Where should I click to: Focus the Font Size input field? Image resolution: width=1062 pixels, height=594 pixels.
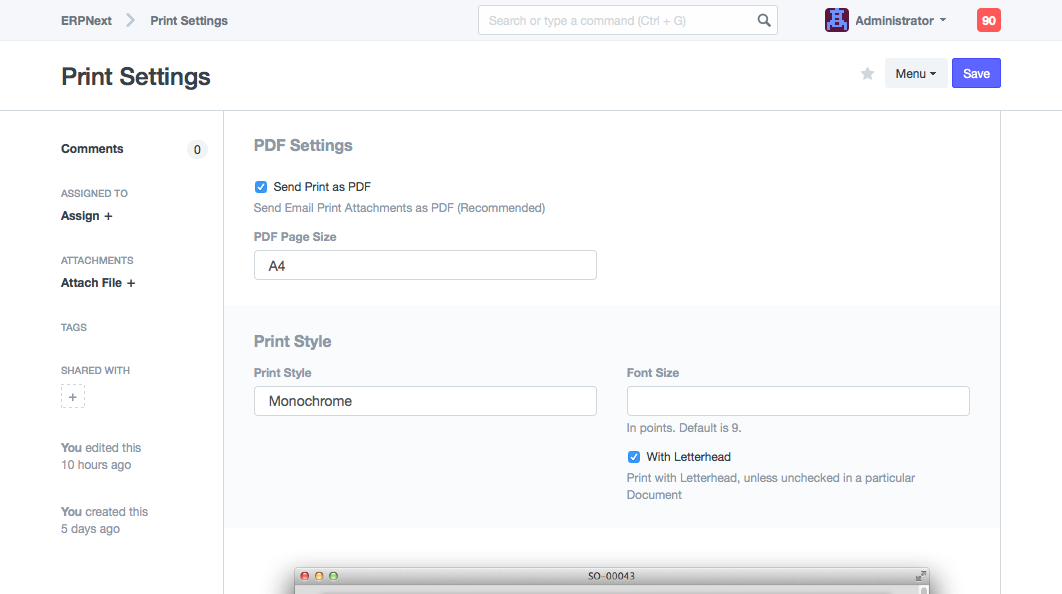pos(798,401)
